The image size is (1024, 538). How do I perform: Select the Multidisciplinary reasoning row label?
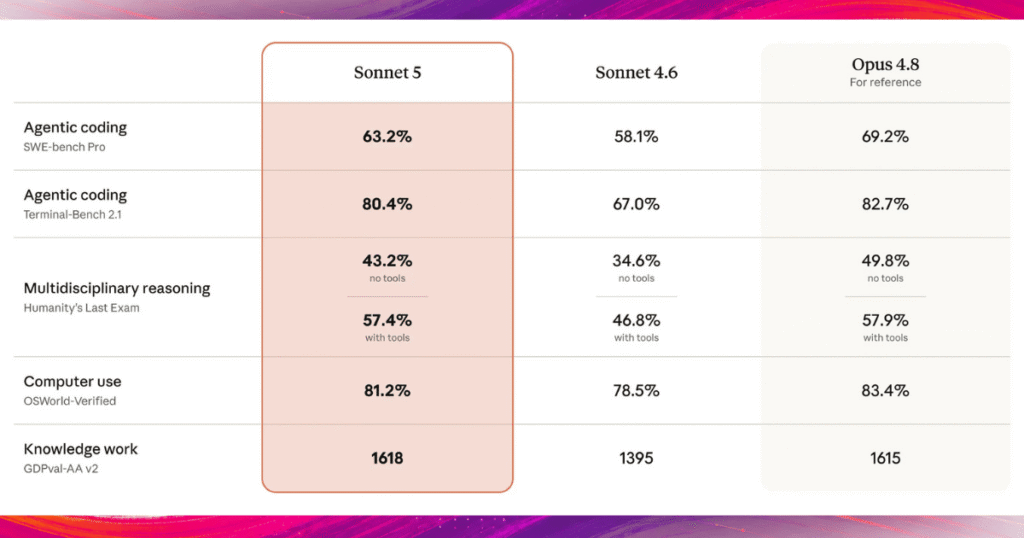[x=117, y=288]
